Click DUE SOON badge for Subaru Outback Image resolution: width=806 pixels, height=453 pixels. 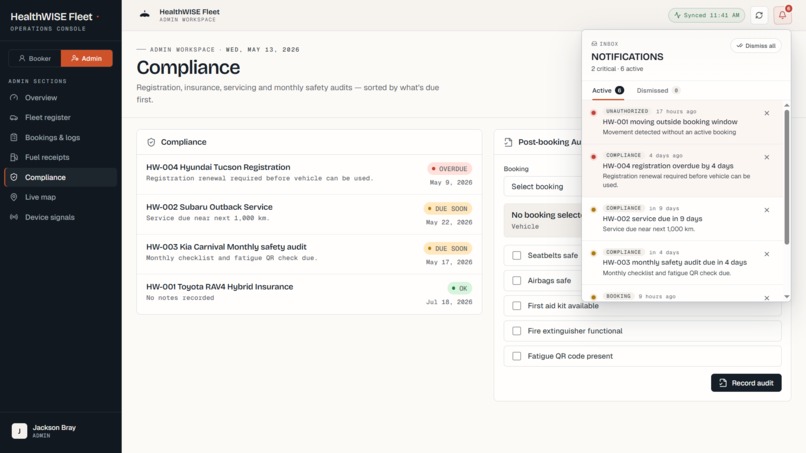click(448, 209)
